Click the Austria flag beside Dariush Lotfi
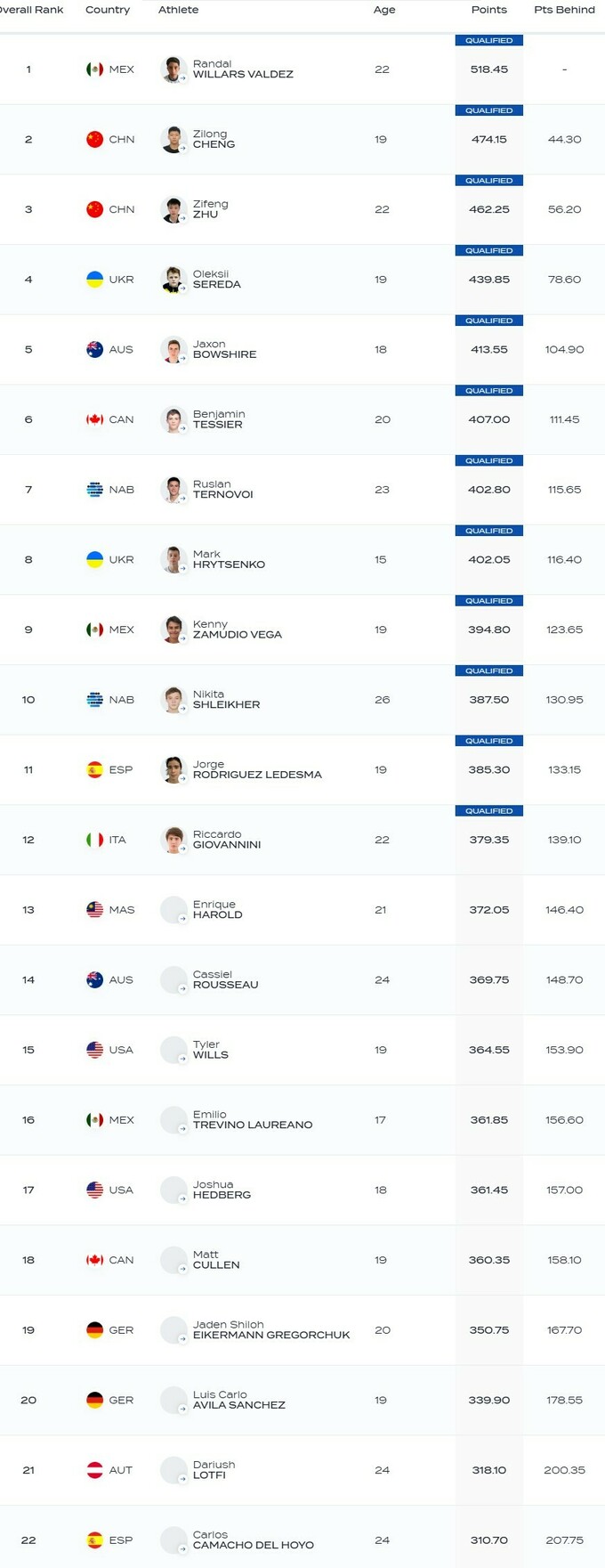This screenshot has width=605, height=1568. coord(94,1470)
